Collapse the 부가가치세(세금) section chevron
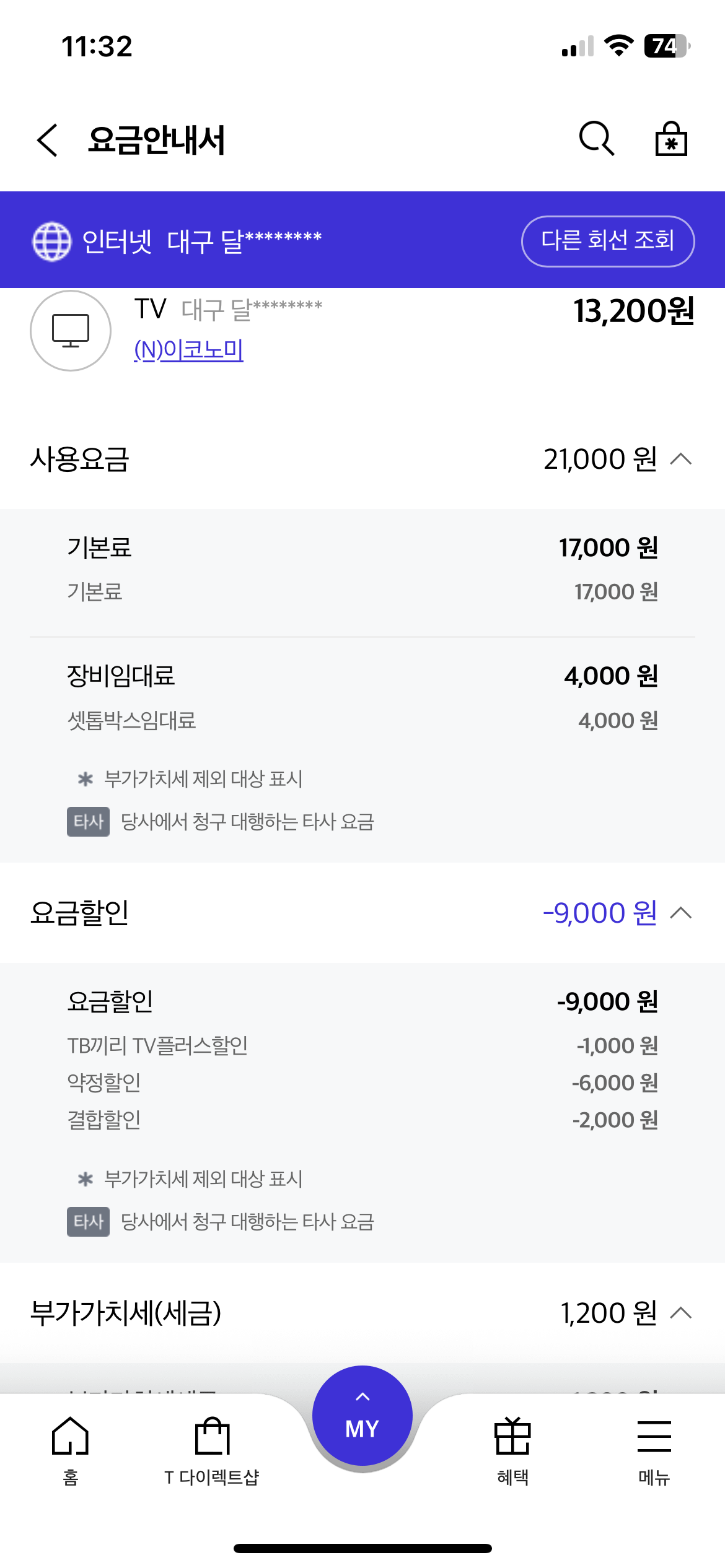 [681, 1312]
